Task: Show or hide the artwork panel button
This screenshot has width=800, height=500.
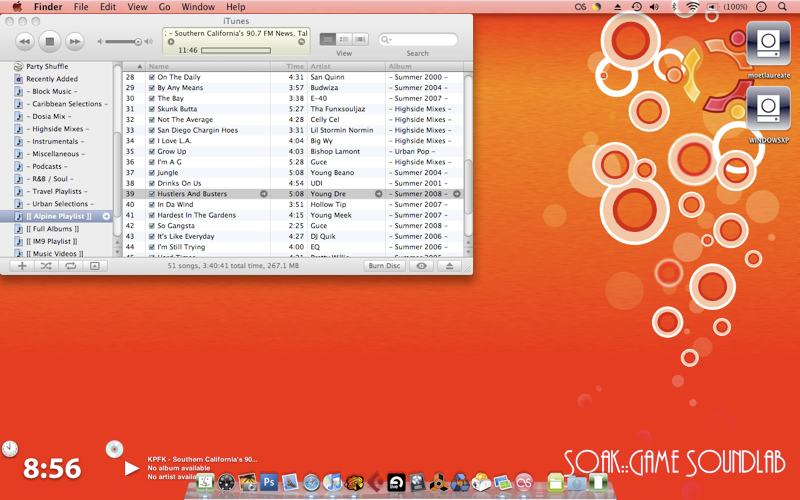Action: point(95,266)
